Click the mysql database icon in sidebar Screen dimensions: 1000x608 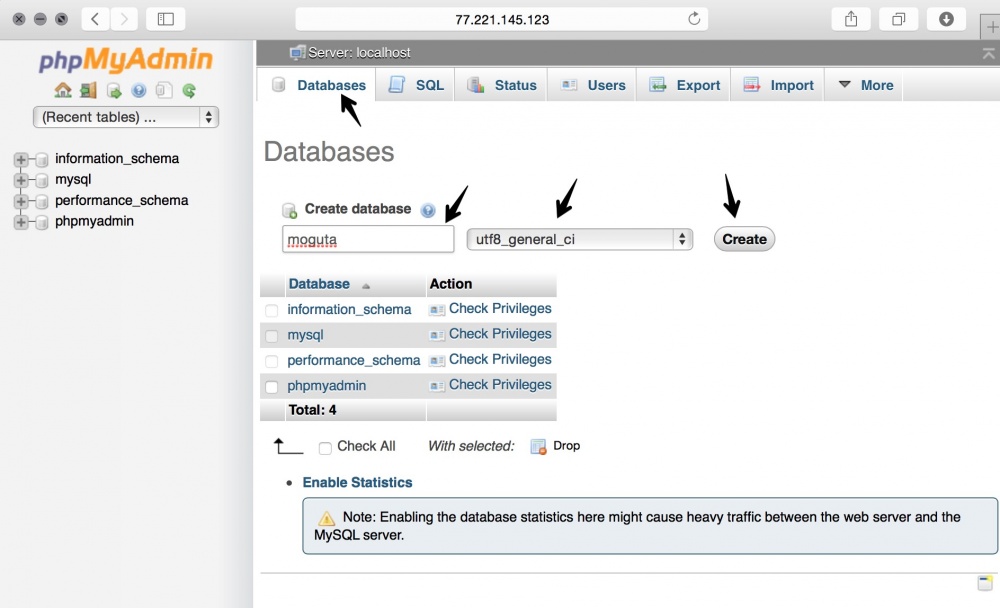point(42,181)
